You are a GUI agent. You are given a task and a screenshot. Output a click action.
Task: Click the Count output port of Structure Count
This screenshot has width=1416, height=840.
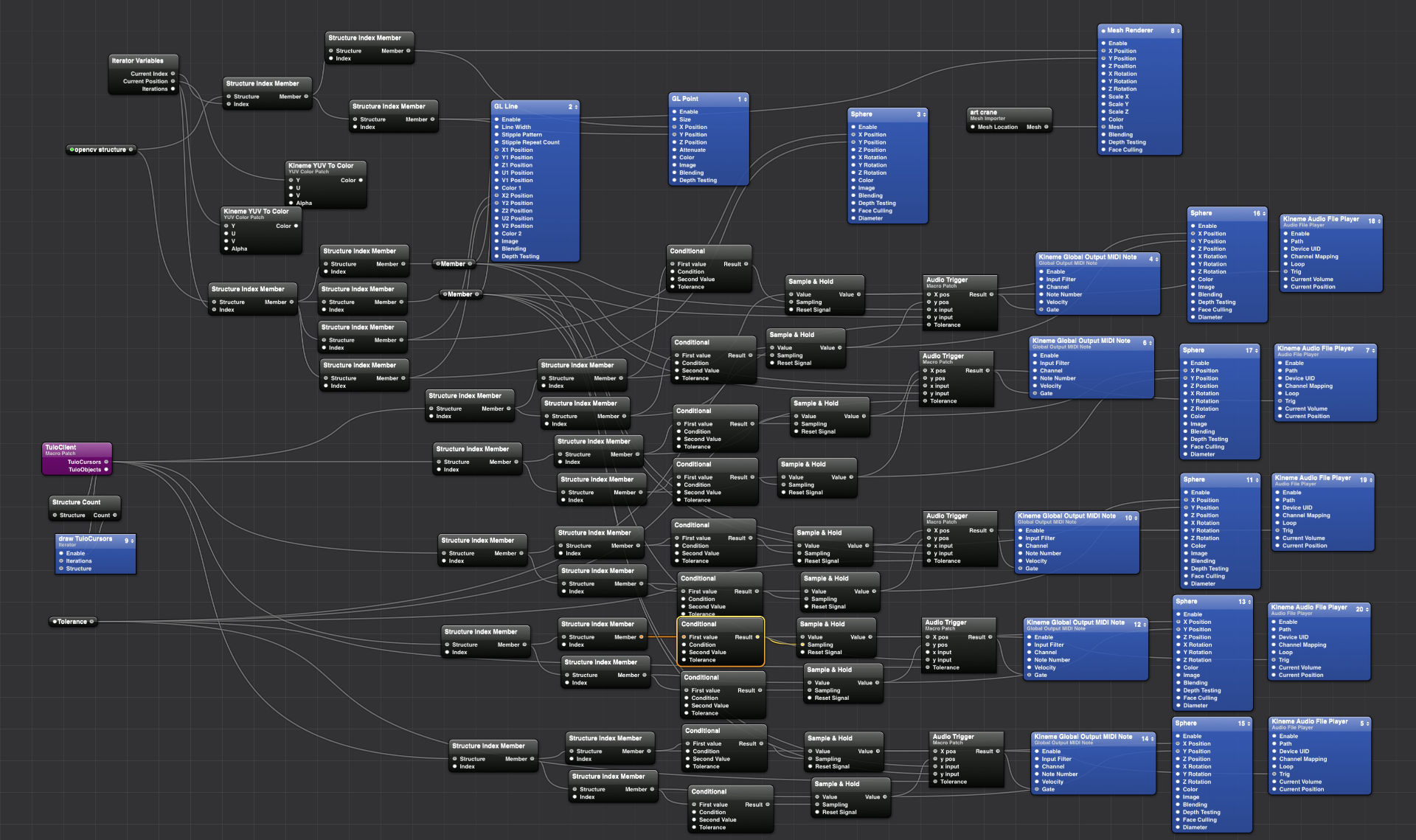pos(115,516)
